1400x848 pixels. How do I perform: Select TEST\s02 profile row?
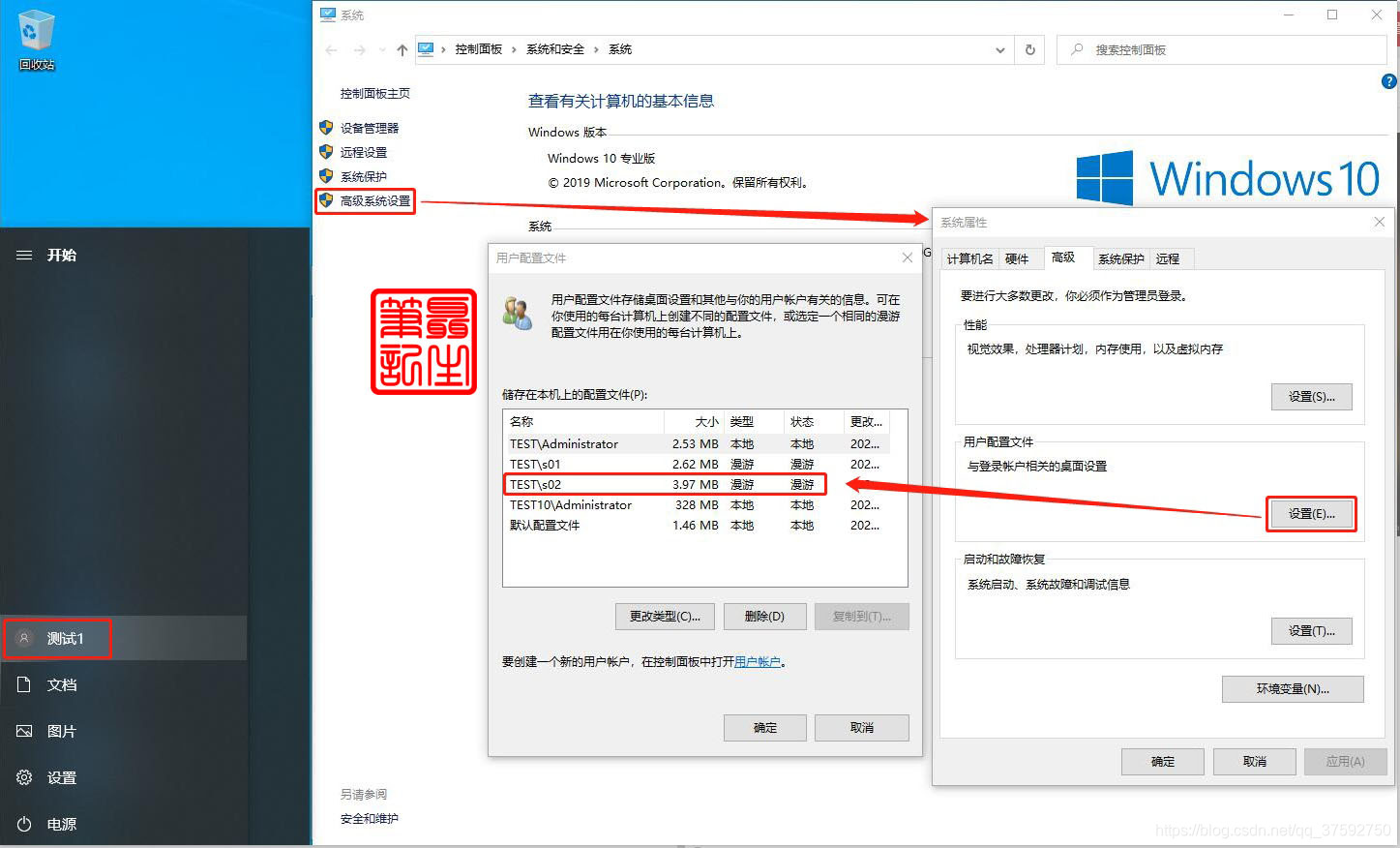(696, 485)
